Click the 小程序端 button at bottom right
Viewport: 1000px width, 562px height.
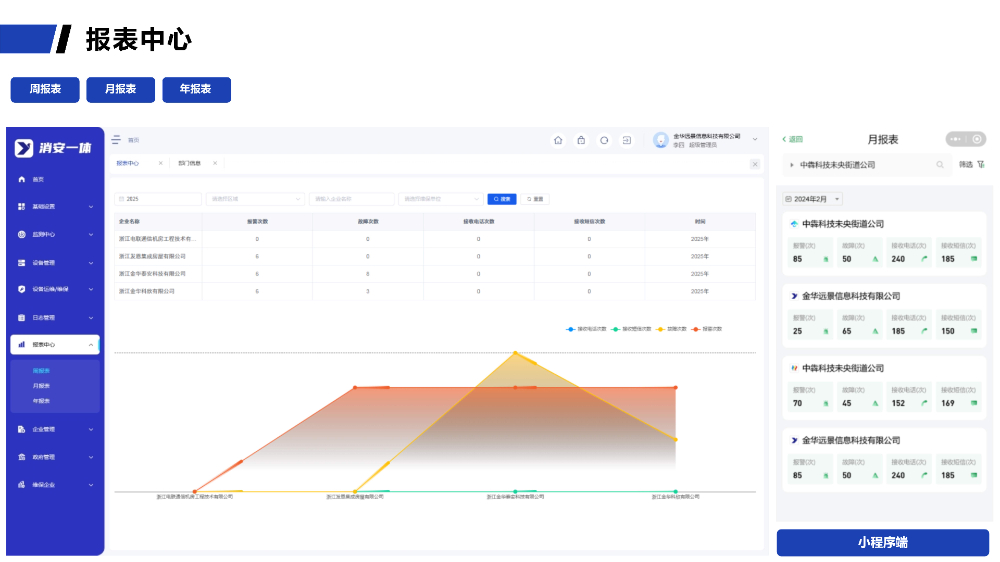(x=883, y=543)
